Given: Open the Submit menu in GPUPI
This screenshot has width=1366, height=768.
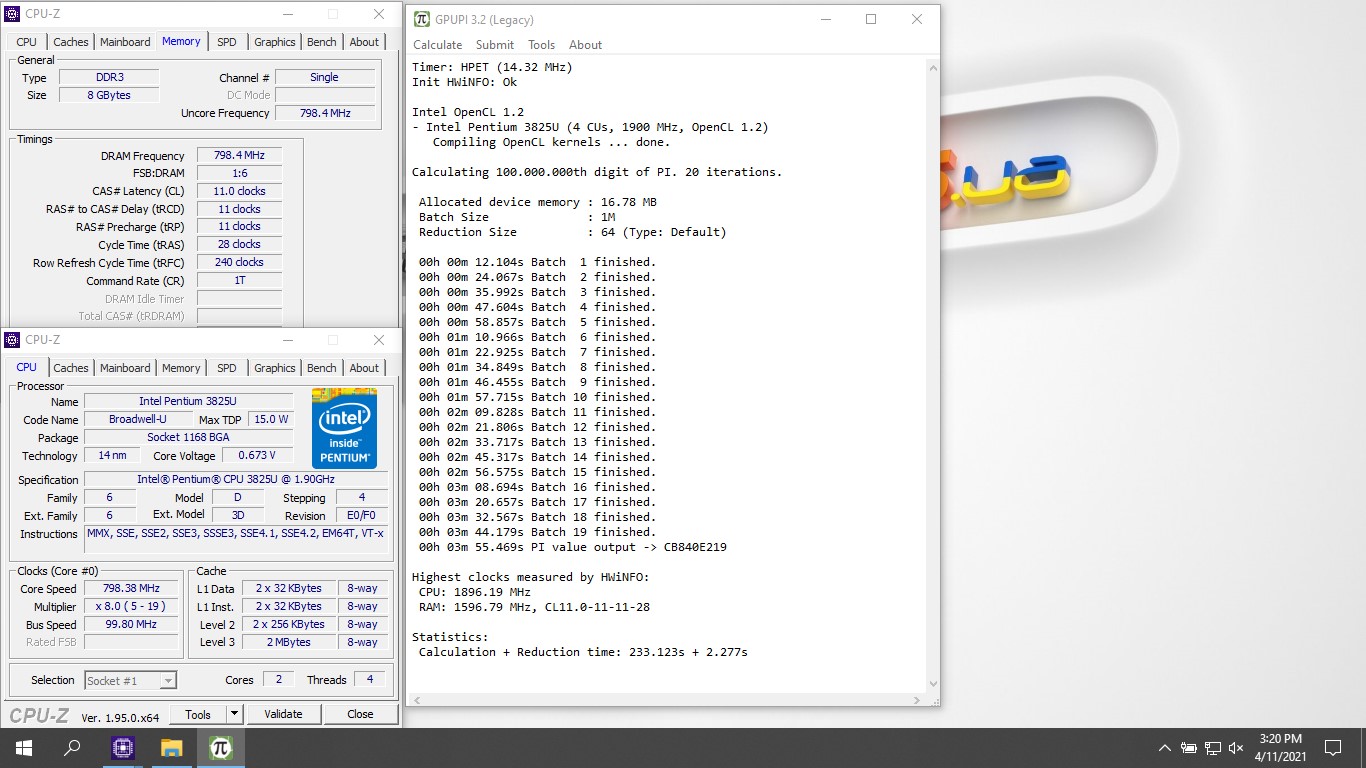Looking at the screenshot, I should coord(494,45).
